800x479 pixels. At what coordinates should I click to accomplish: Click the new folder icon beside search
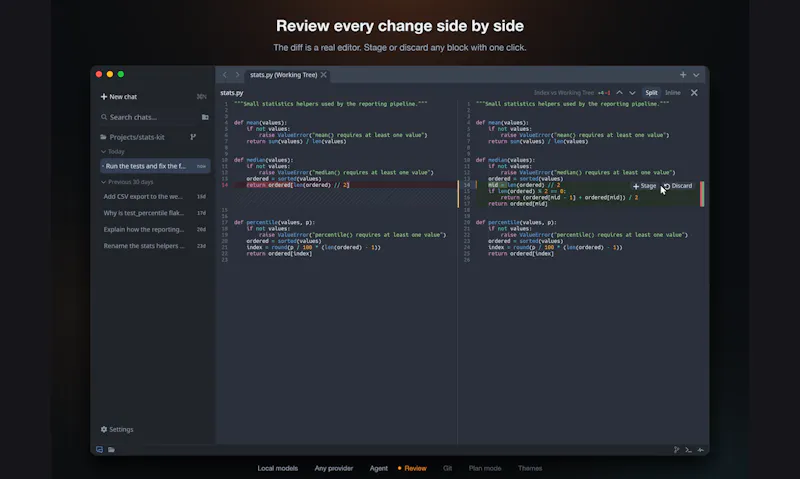click(205, 117)
